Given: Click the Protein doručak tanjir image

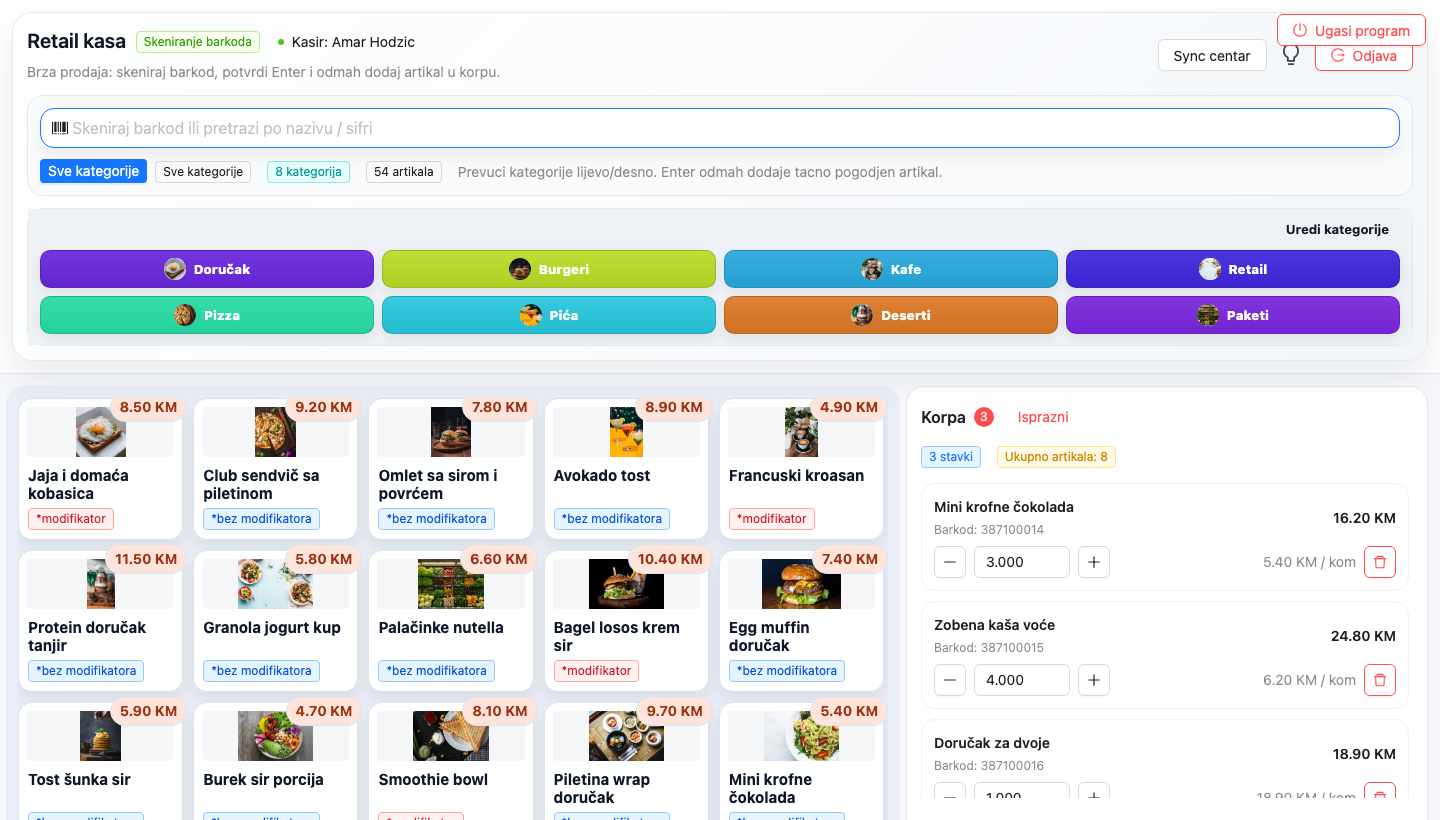Looking at the screenshot, I should coord(101,584).
